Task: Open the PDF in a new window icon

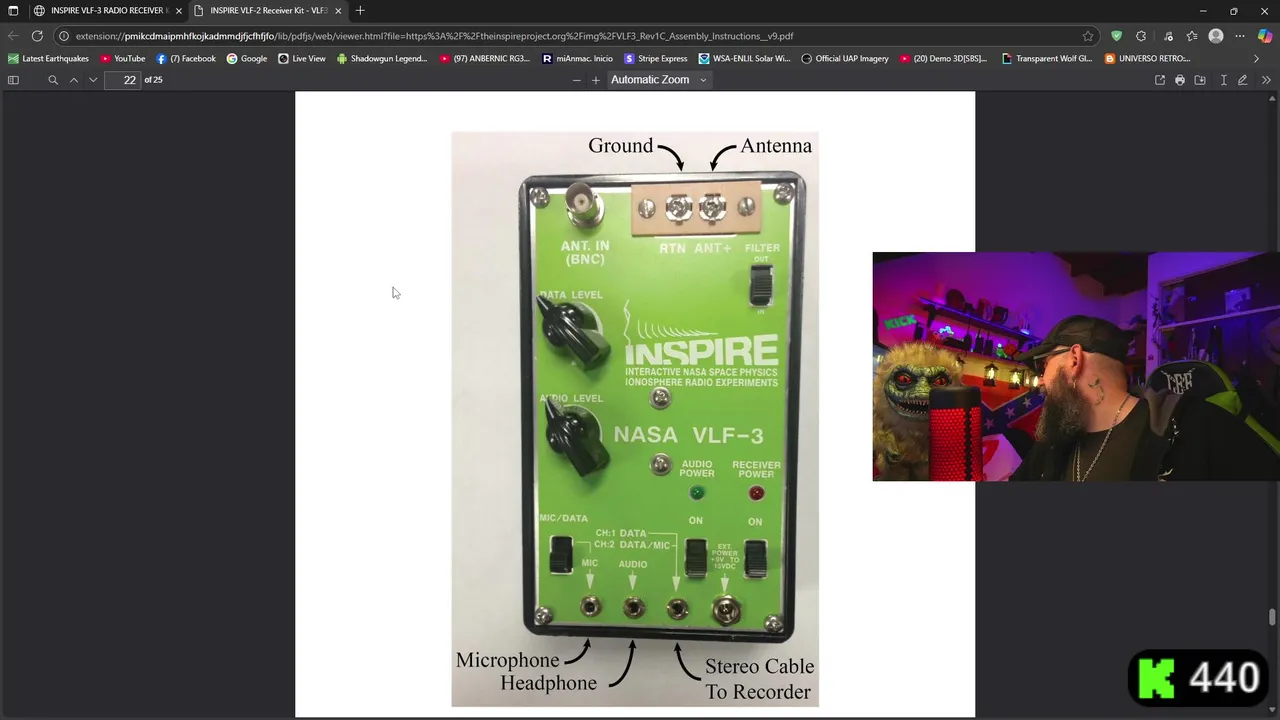Action: [x=1160, y=80]
